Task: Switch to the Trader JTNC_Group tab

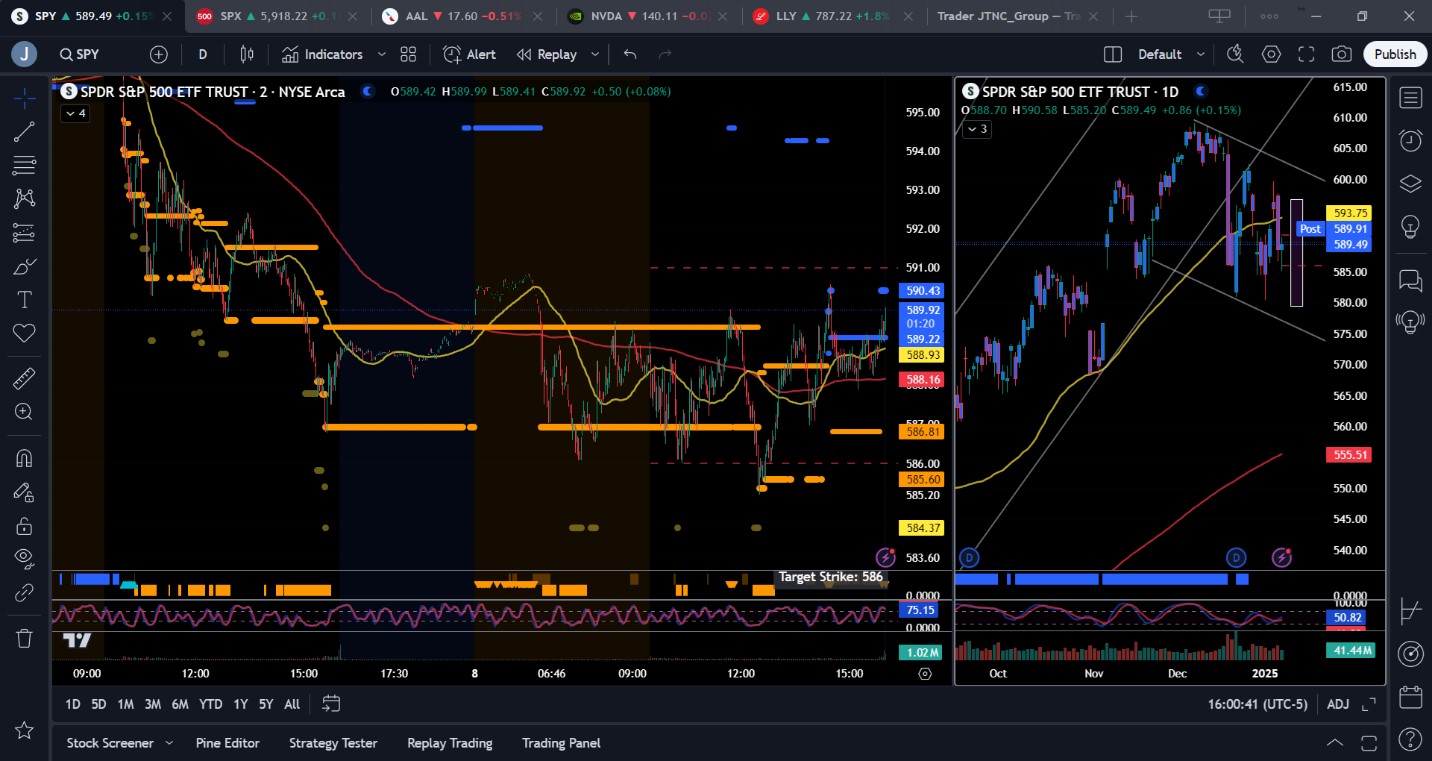Action: [x=1017, y=16]
